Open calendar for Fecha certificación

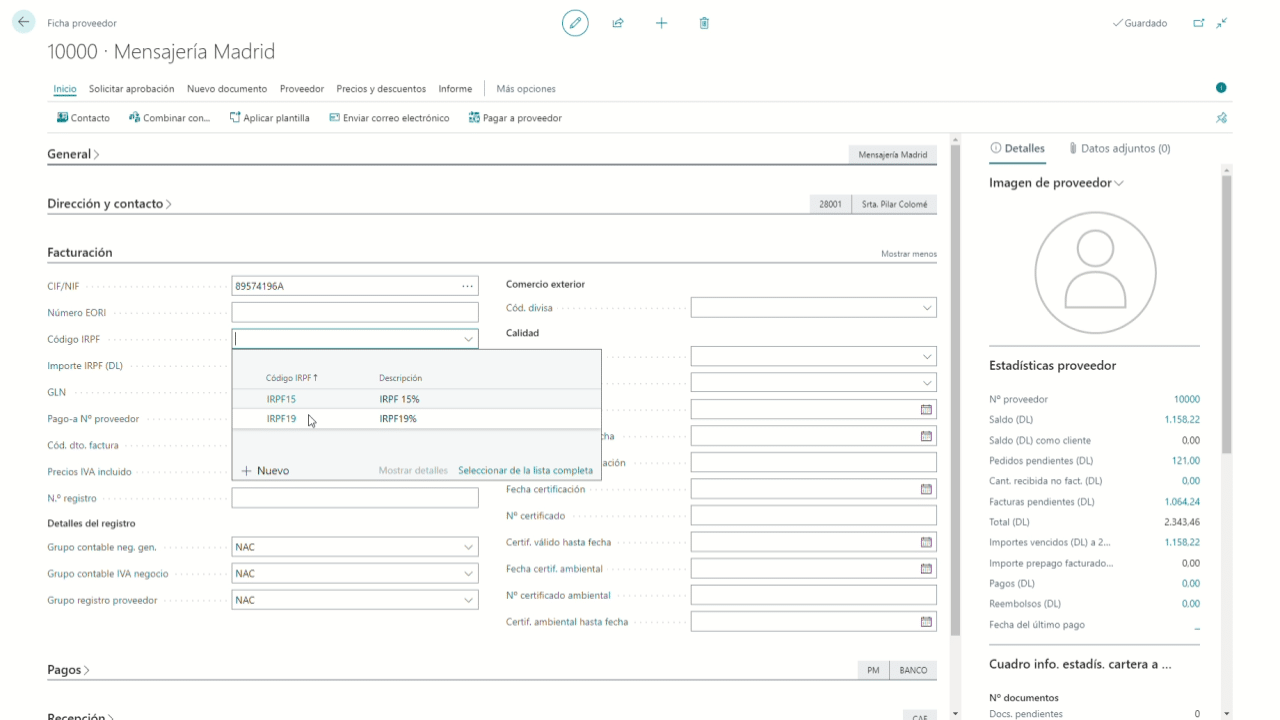926,489
